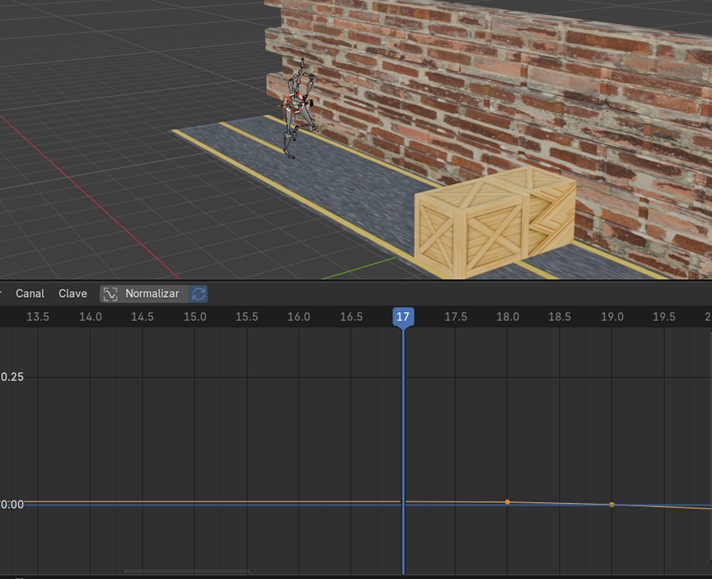Click the 0.00 value axis label

(x=12, y=505)
